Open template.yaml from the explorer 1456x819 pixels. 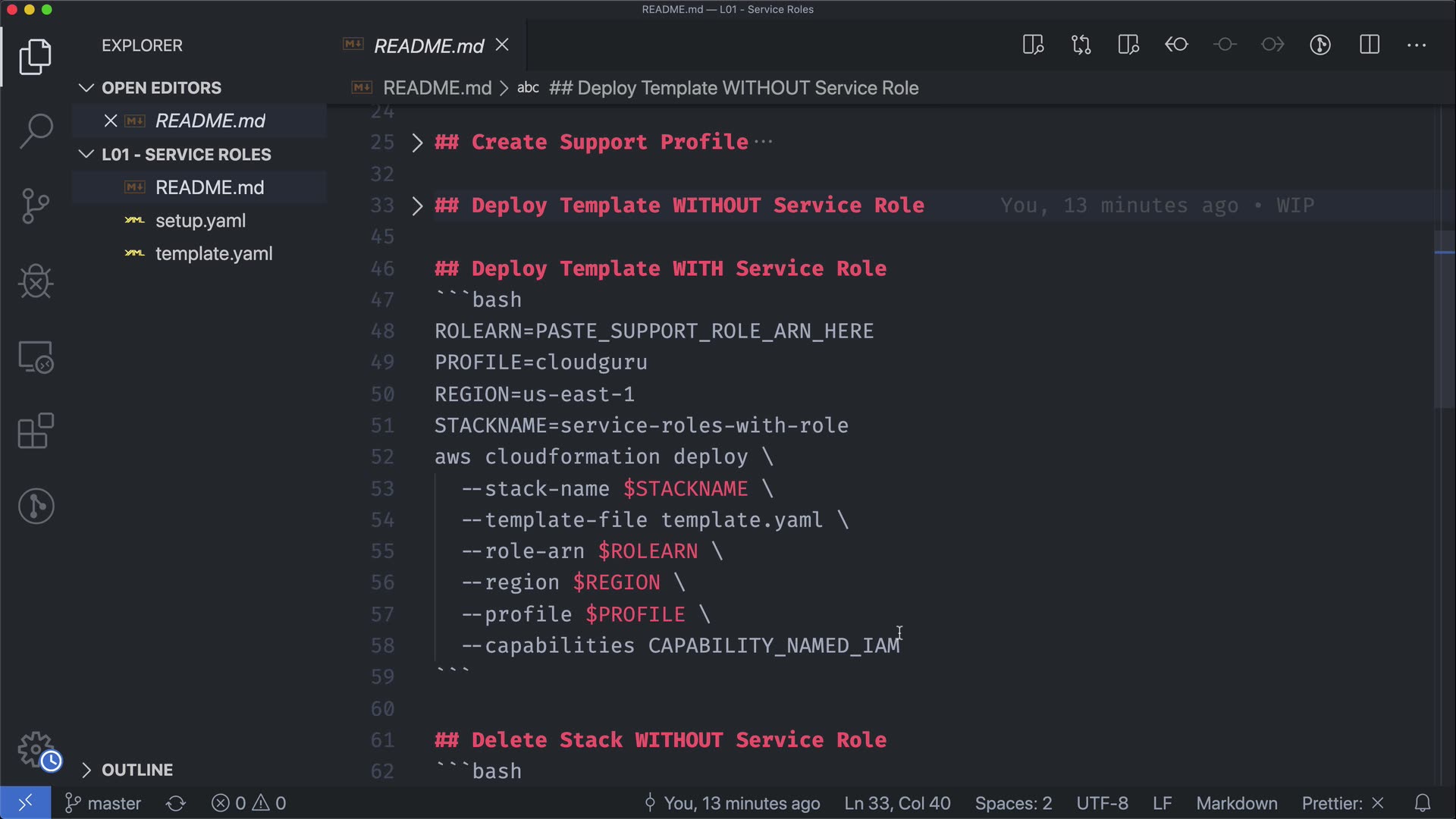coord(213,254)
